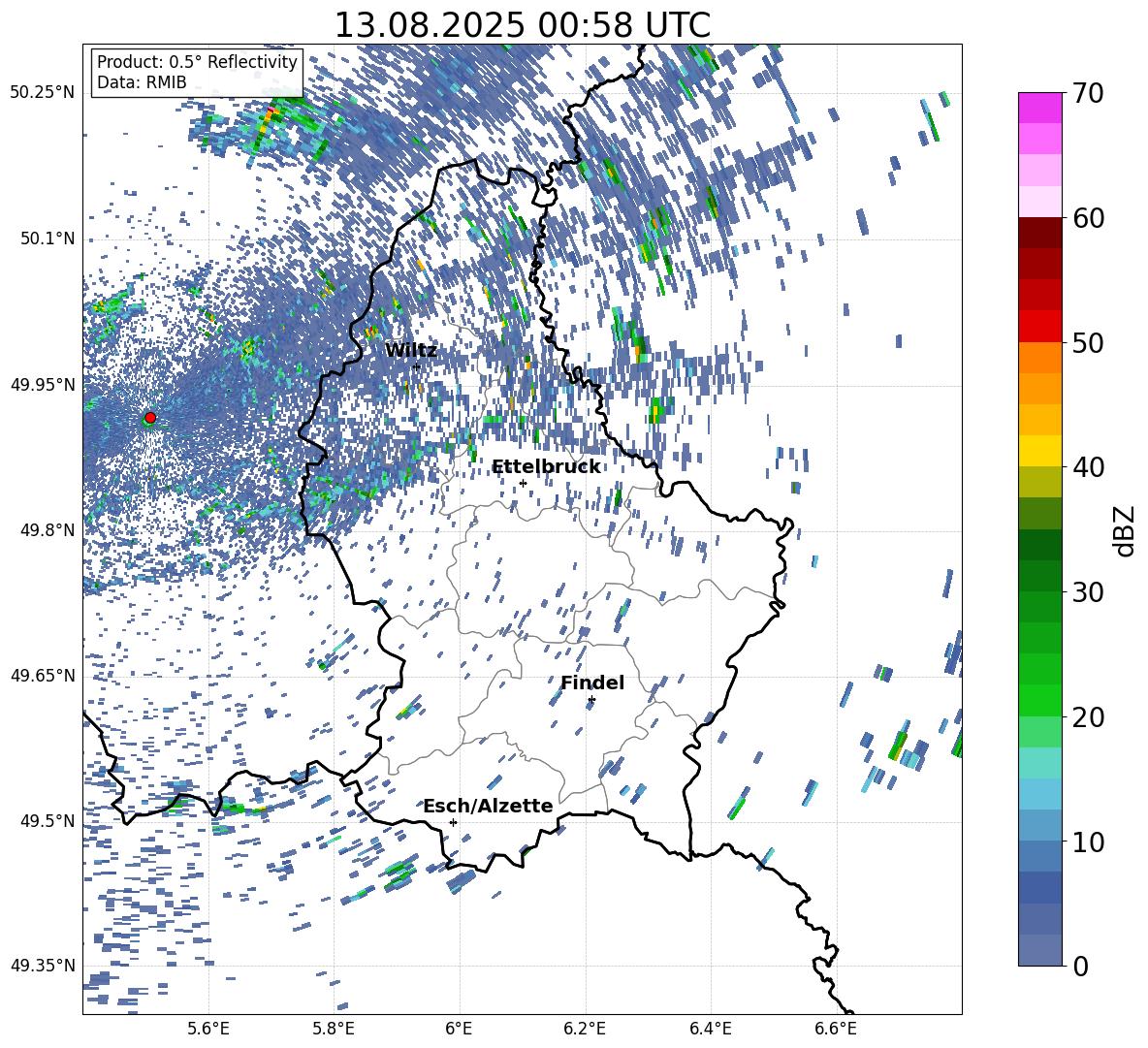The image size is (1148, 1048).
Task: Click the 49.35°N latitude label
Action: (43, 966)
